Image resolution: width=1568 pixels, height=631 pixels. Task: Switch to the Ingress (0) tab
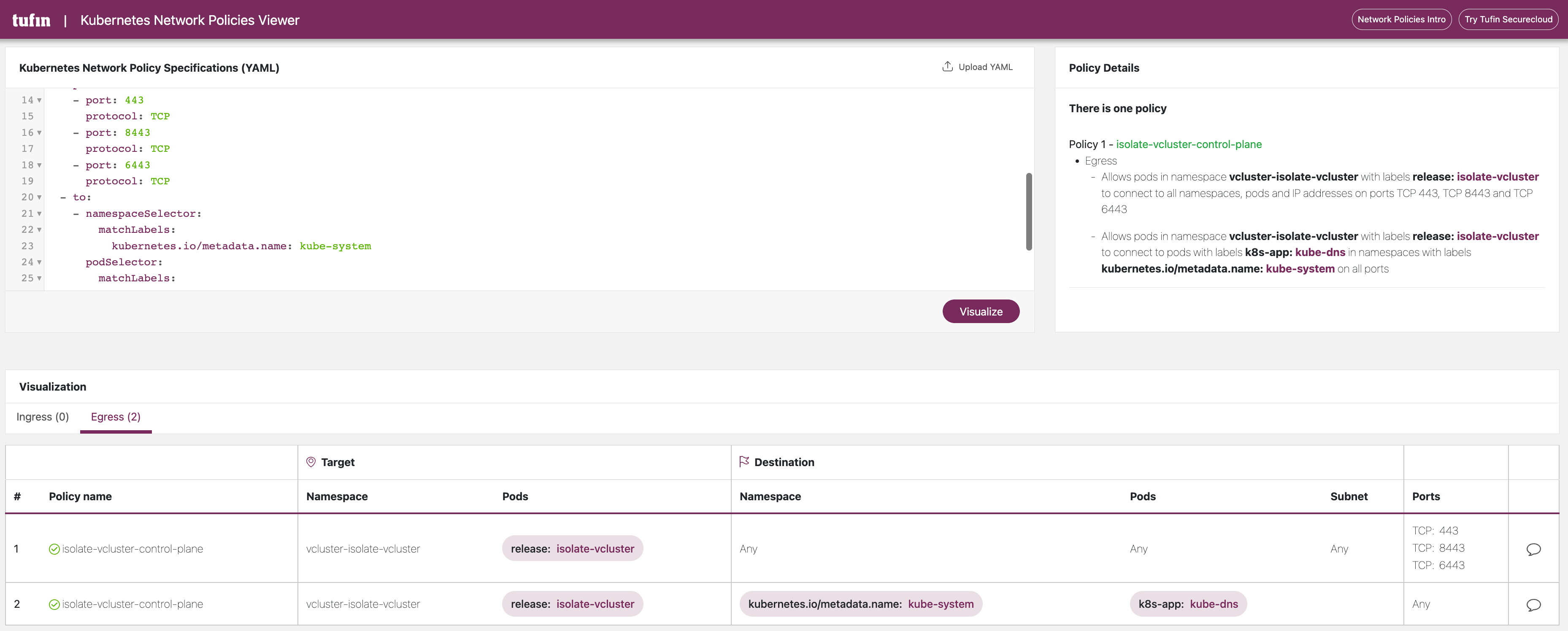coord(43,417)
